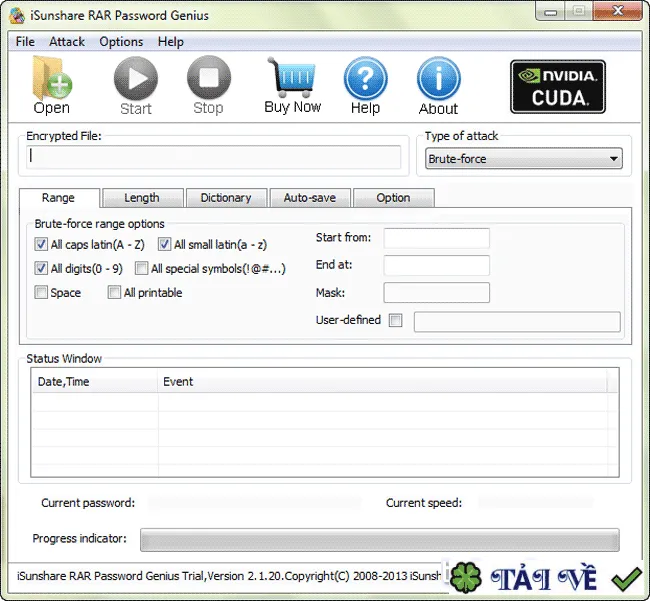This screenshot has height=601, width=650.
Task: Minimize the window
Action: point(550,12)
